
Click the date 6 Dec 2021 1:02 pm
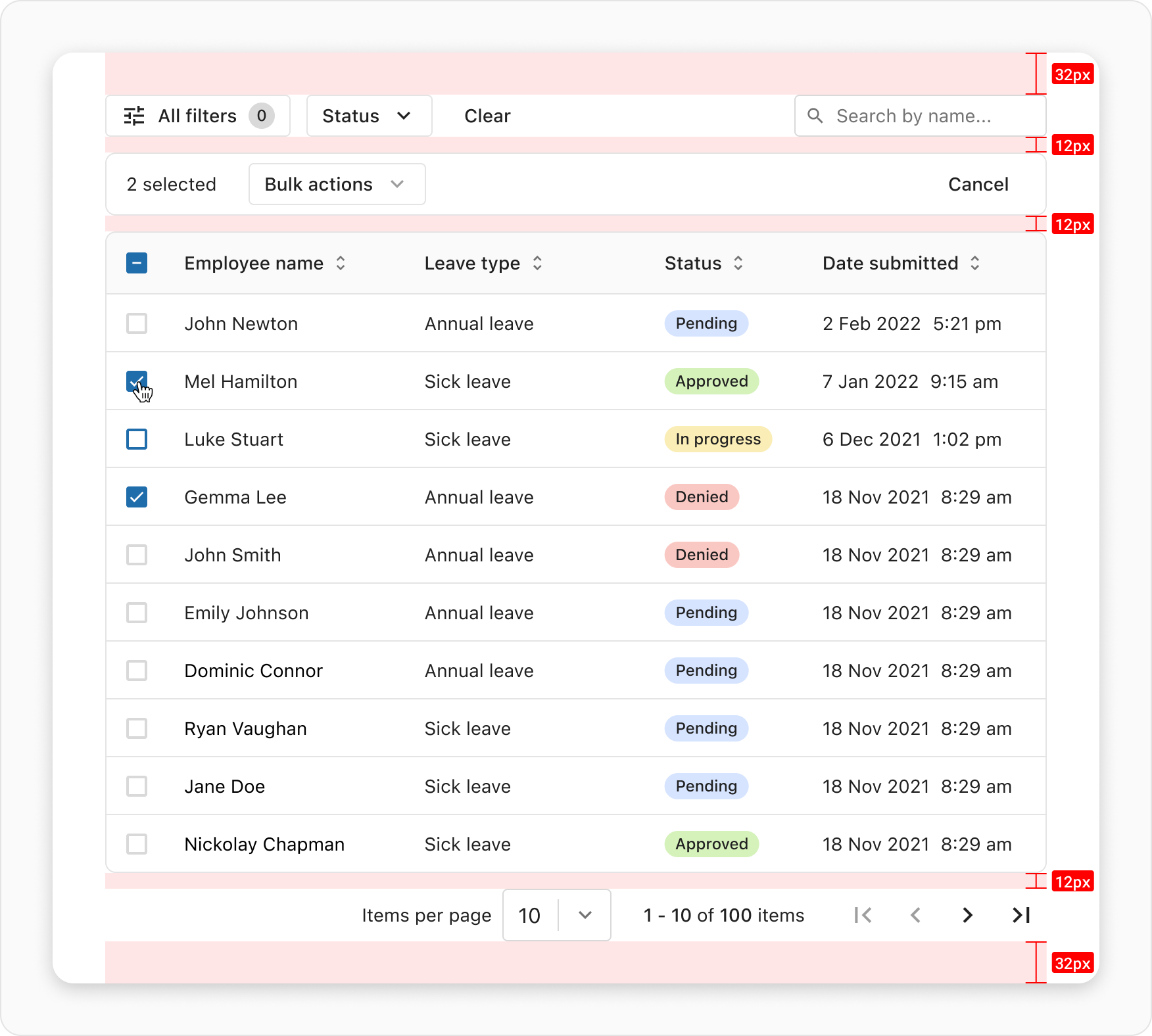pyautogui.click(x=912, y=439)
